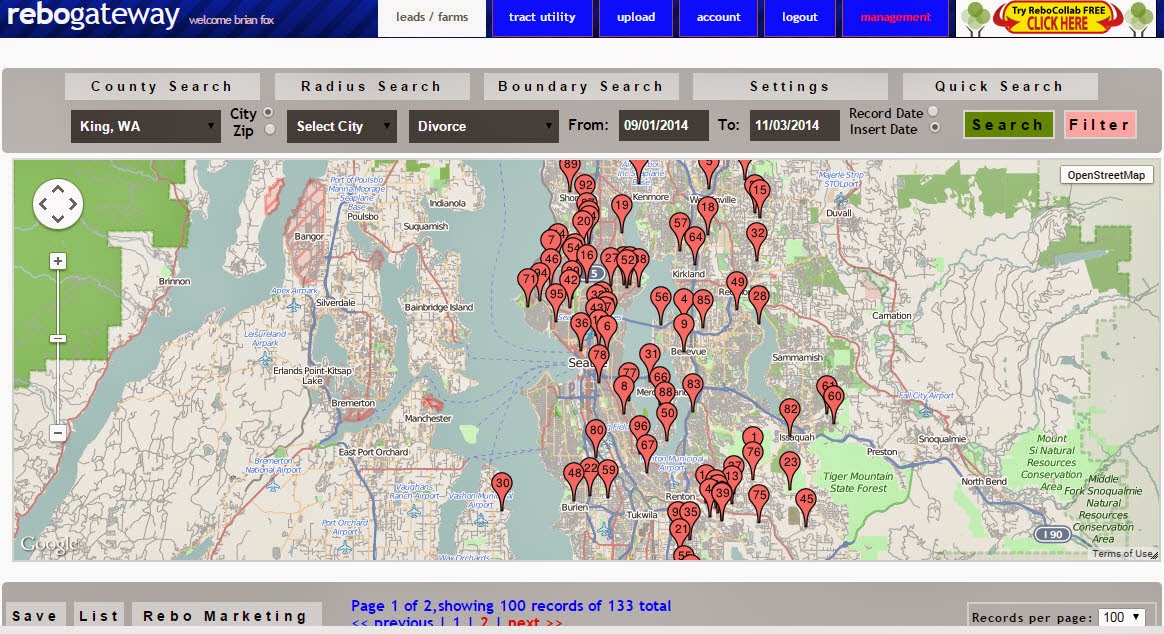1164x634 pixels.
Task: Click the pink Filter button
Action: [x=1099, y=125]
